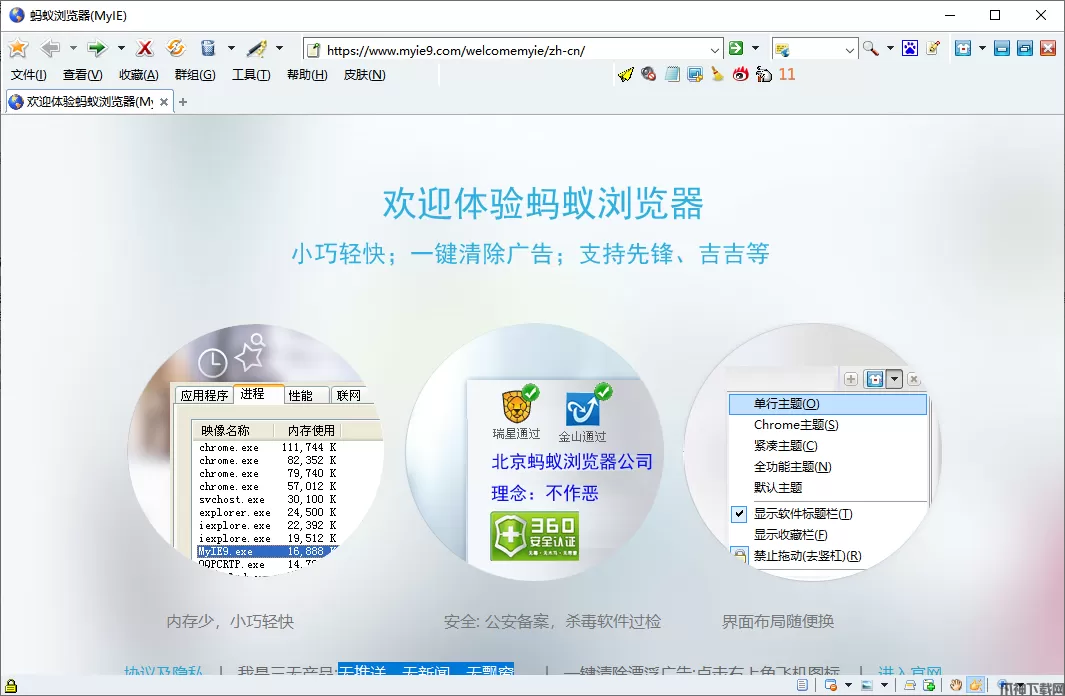Viewport: 1065px width, 696px height.
Task: Click the orange 11 counter in plugin bar
Action: tap(787, 74)
